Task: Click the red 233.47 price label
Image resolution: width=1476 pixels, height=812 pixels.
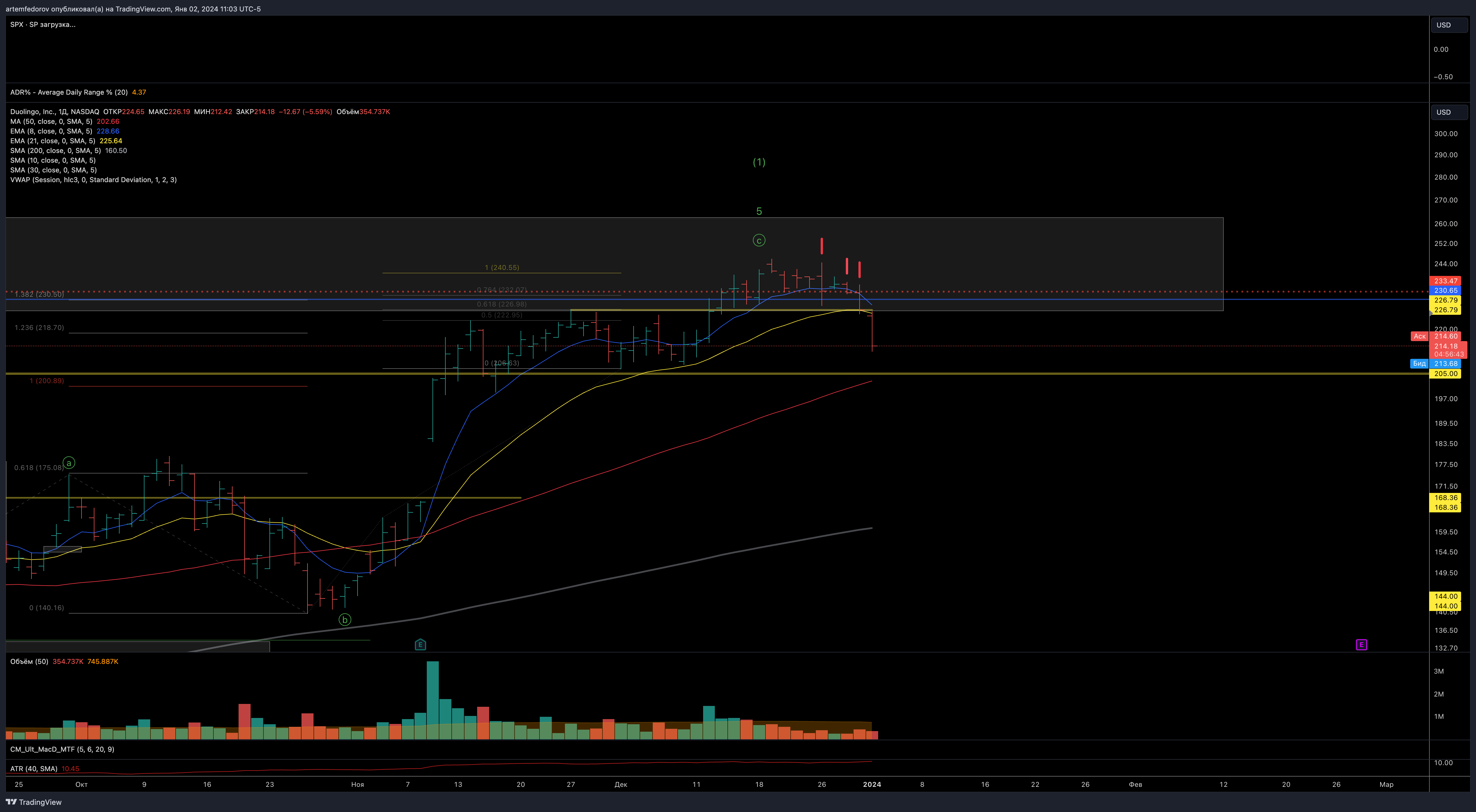Action: pyautogui.click(x=1446, y=281)
